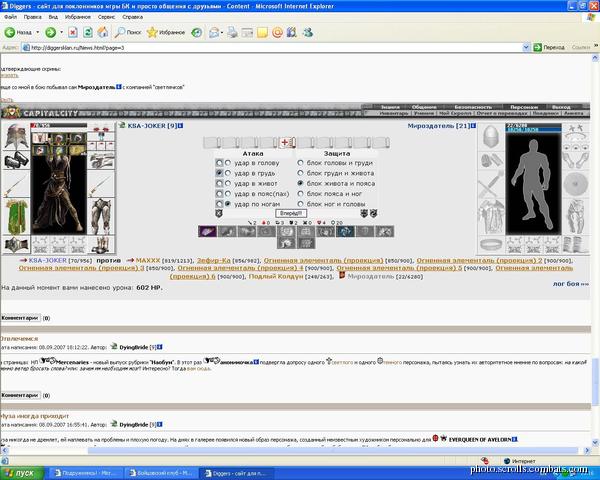Click shield icon left of Вперёд button

point(219,213)
